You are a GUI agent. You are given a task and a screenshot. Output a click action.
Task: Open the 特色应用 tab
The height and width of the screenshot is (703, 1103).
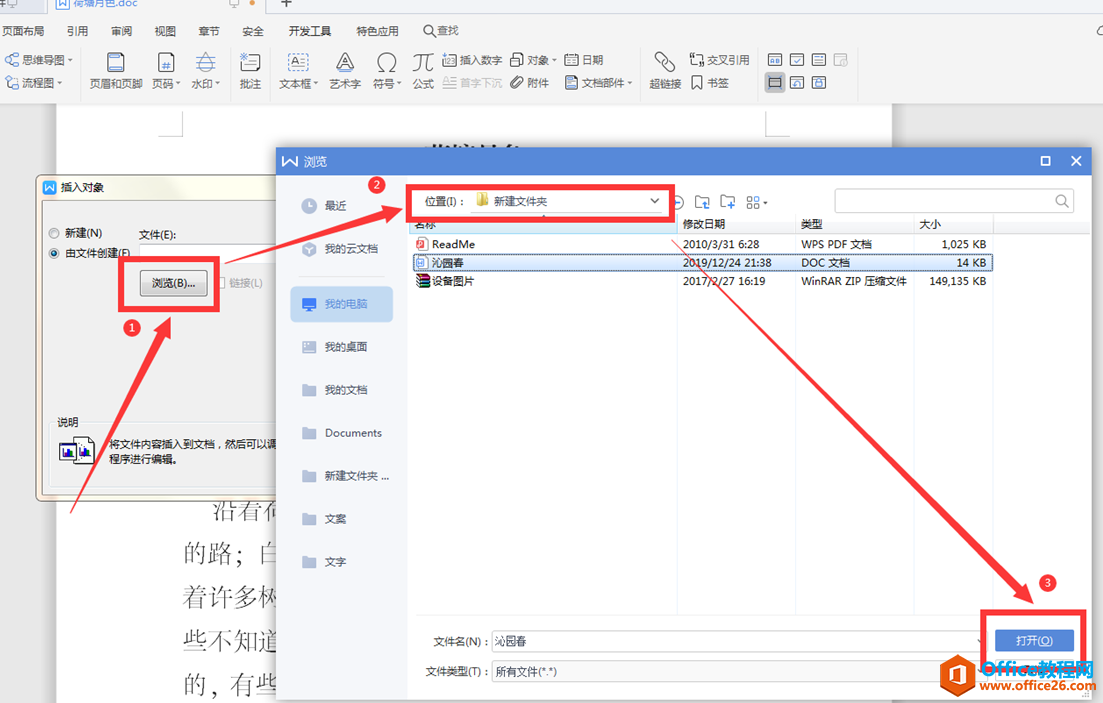click(377, 31)
